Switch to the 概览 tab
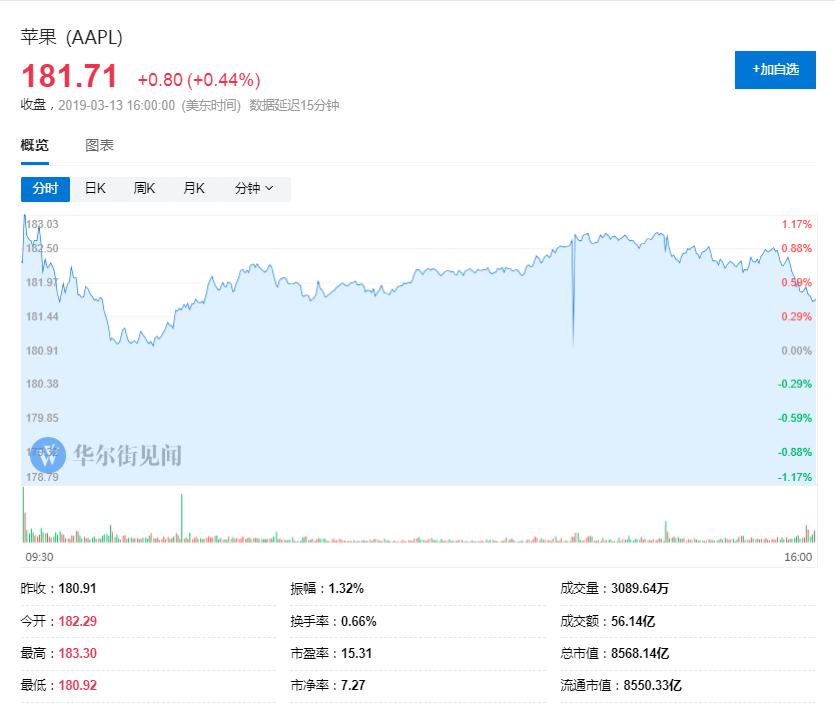 click(35, 145)
